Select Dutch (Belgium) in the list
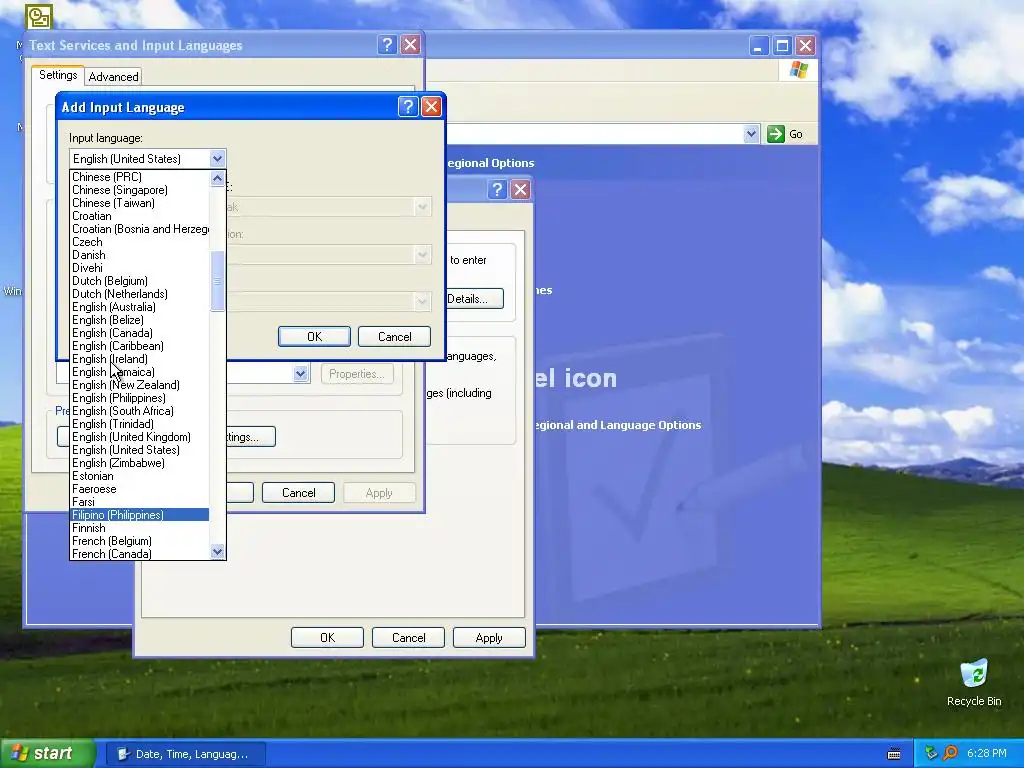Screen dimensions: 1024x768 (x=140, y=281)
